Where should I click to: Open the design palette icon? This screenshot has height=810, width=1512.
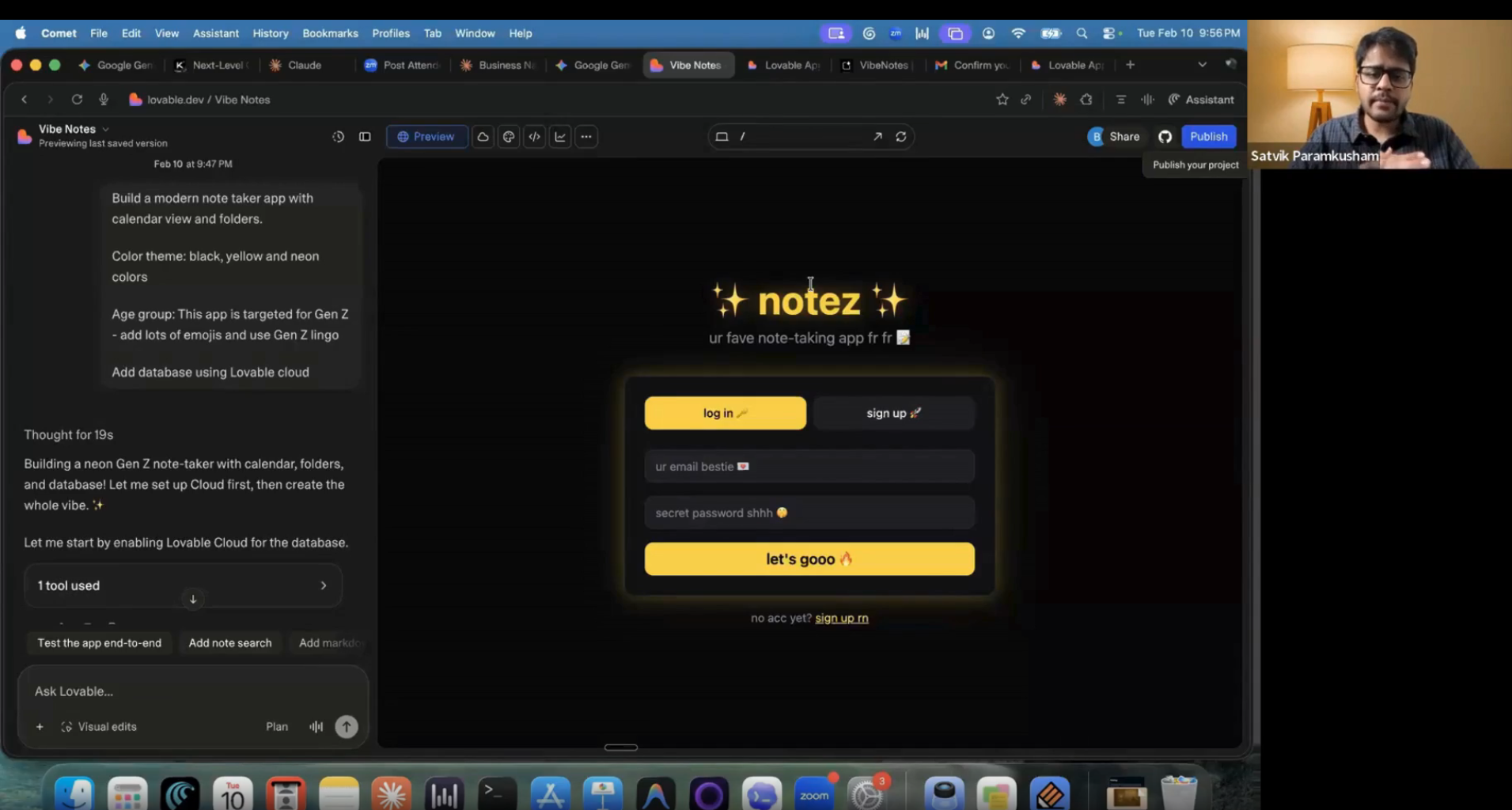click(x=509, y=137)
